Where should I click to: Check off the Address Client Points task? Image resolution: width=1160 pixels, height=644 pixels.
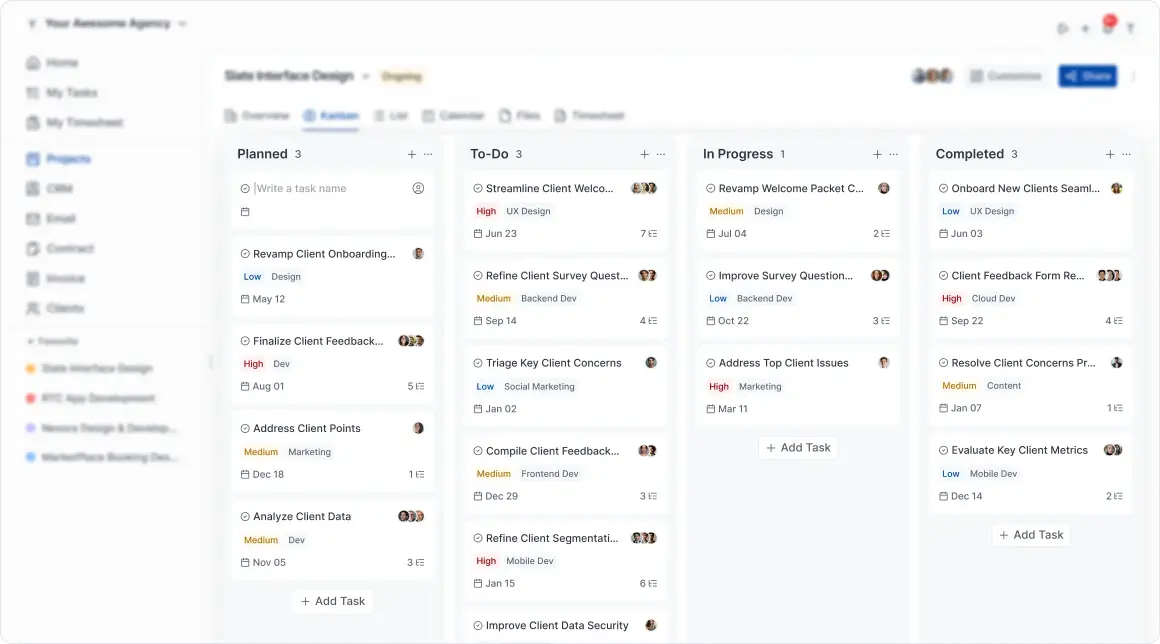pyautogui.click(x=245, y=429)
